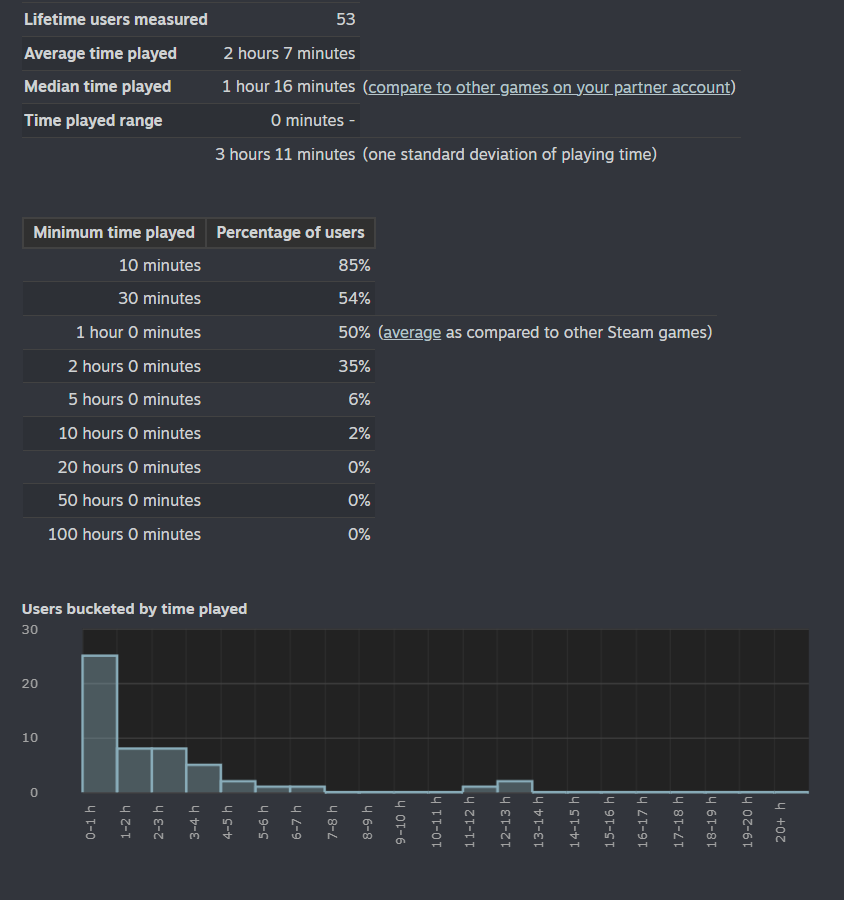Click the "Lifetime users measured" label
This screenshot has height=900, width=844.
pos(116,20)
